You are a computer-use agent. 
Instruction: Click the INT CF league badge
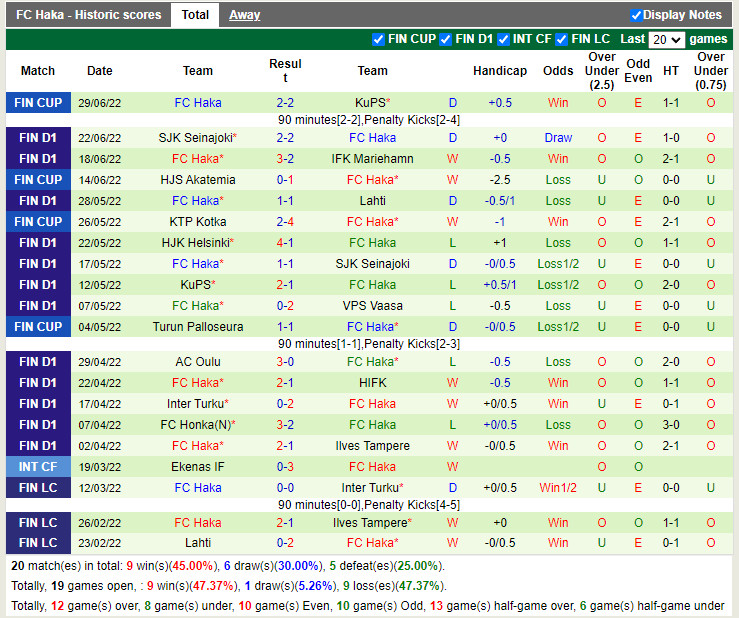pyautogui.click(x=38, y=467)
